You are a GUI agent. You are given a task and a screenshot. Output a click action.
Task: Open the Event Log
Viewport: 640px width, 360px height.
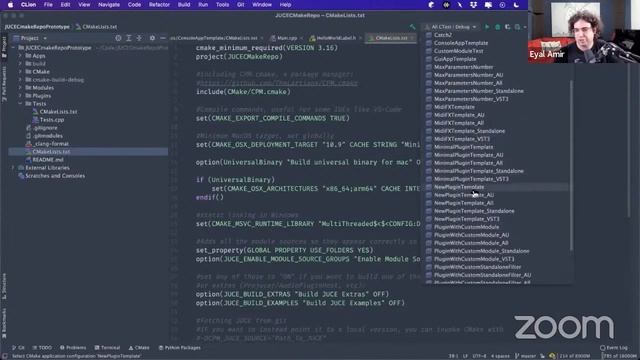(x=614, y=348)
